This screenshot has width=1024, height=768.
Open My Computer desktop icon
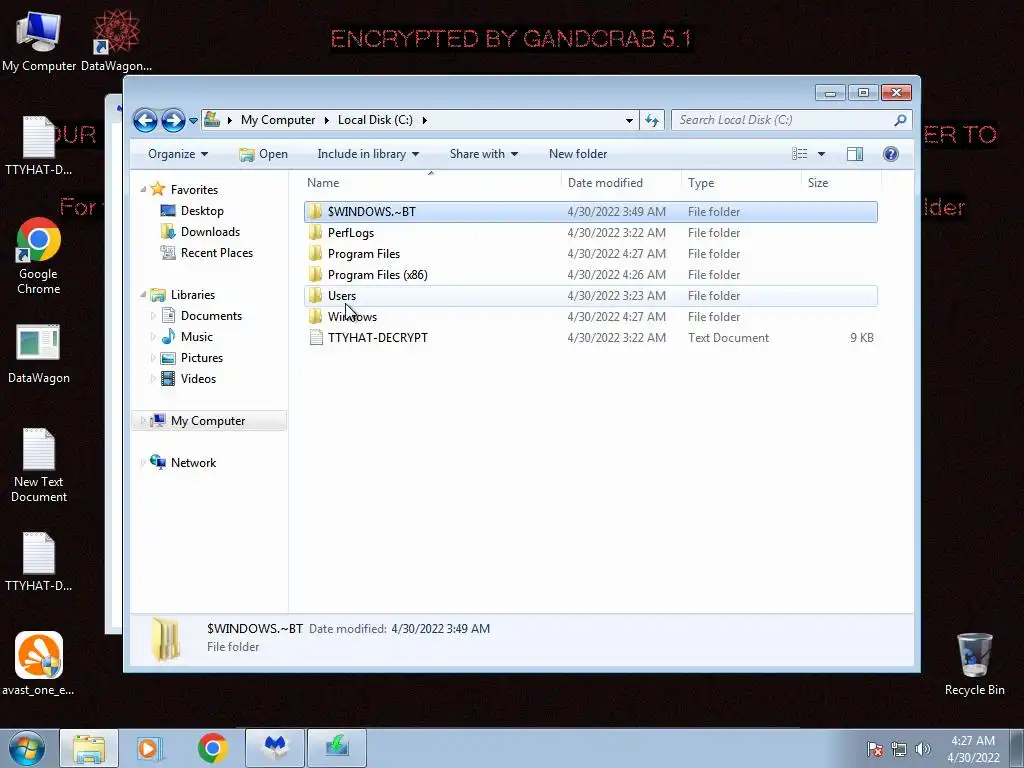39,40
